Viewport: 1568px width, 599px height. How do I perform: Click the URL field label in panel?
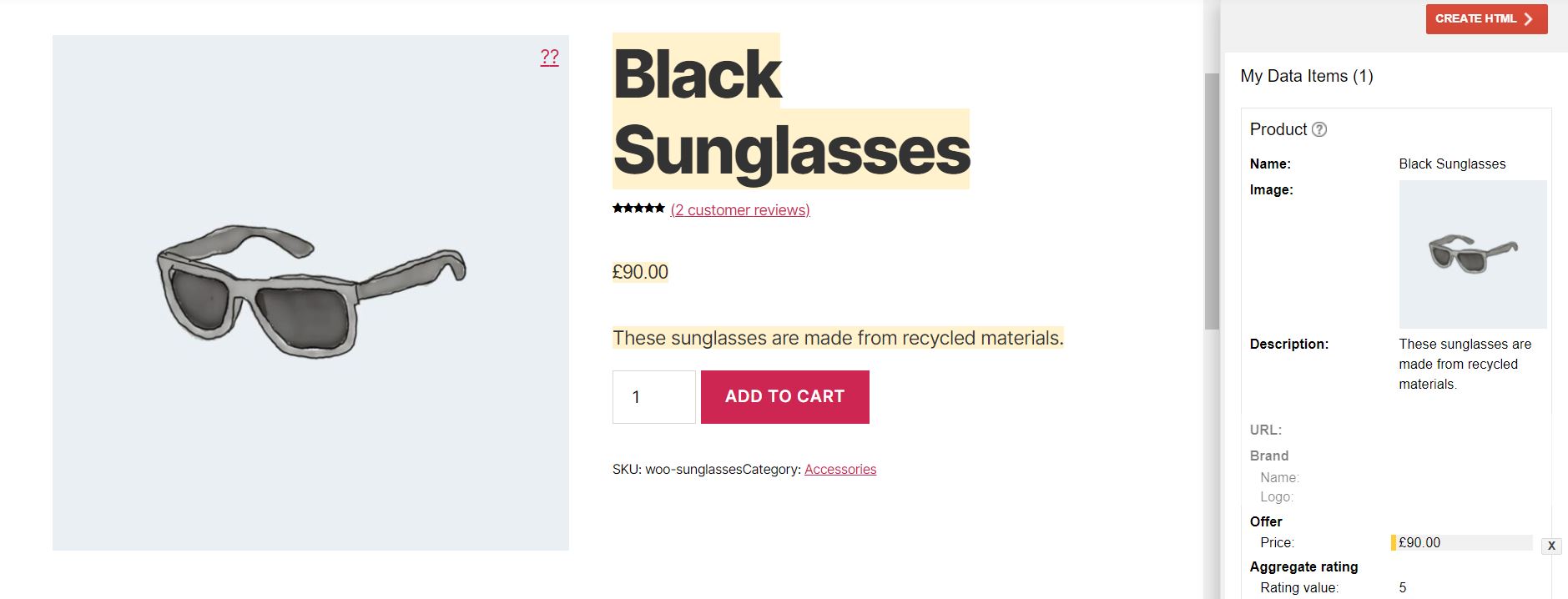(1265, 430)
